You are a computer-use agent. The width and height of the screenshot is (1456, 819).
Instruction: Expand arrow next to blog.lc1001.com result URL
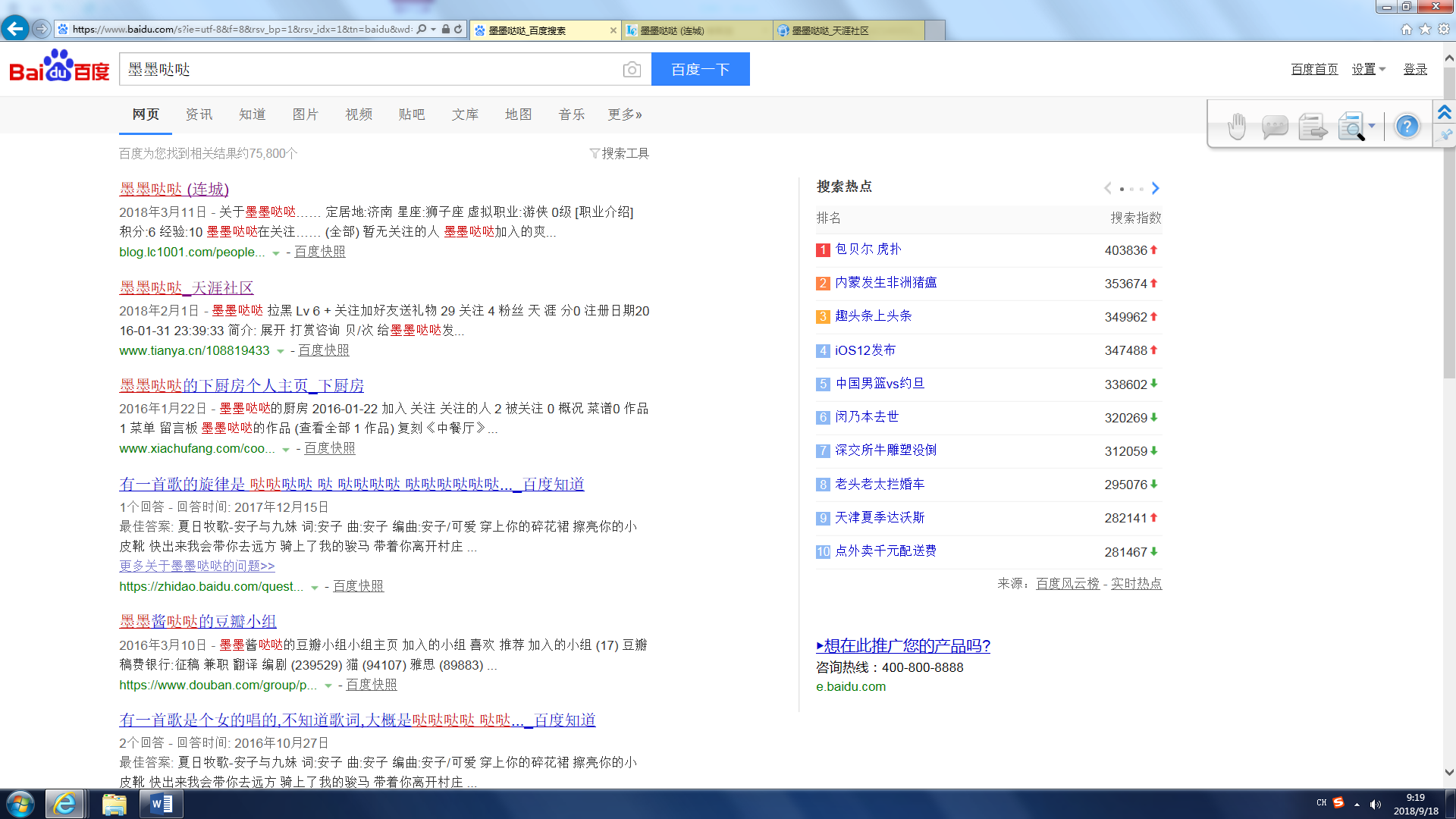(x=276, y=253)
